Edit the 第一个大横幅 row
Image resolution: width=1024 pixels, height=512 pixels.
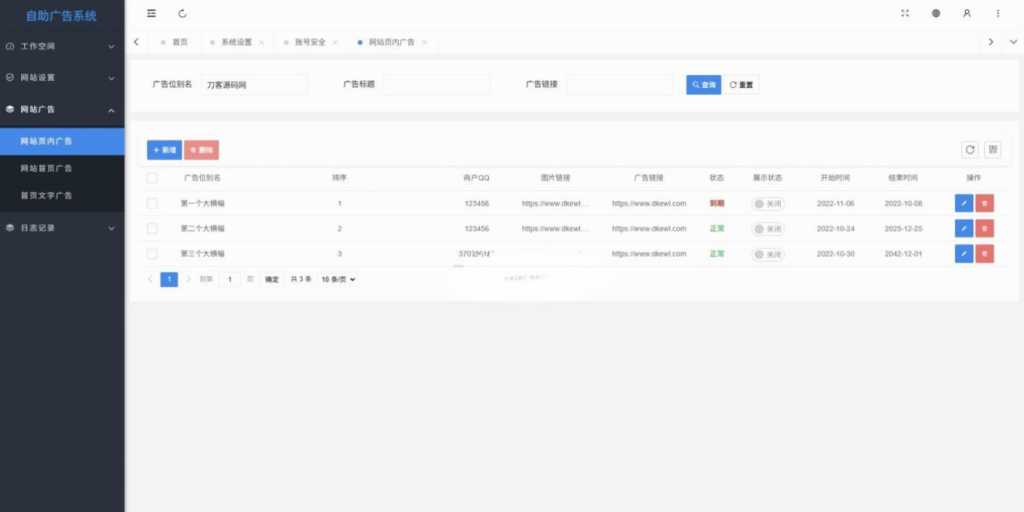(964, 203)
